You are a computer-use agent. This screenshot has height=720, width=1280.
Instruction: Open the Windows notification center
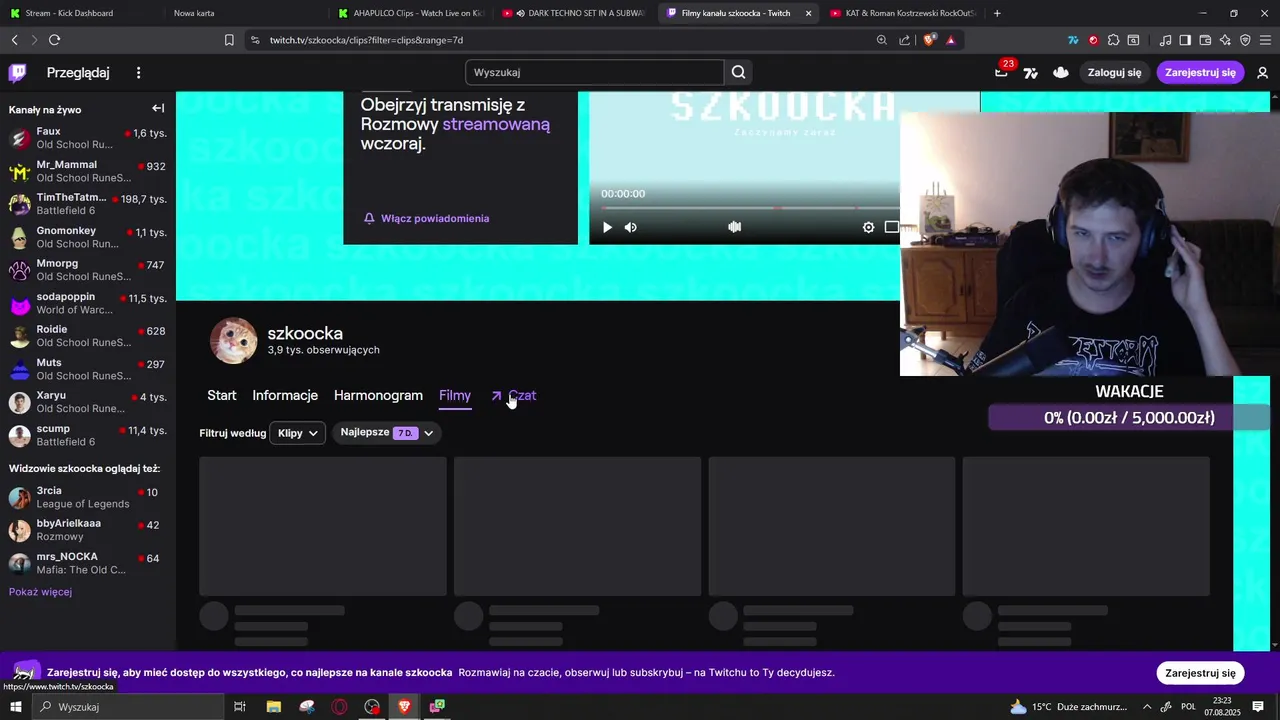[x=1258, y=707]
